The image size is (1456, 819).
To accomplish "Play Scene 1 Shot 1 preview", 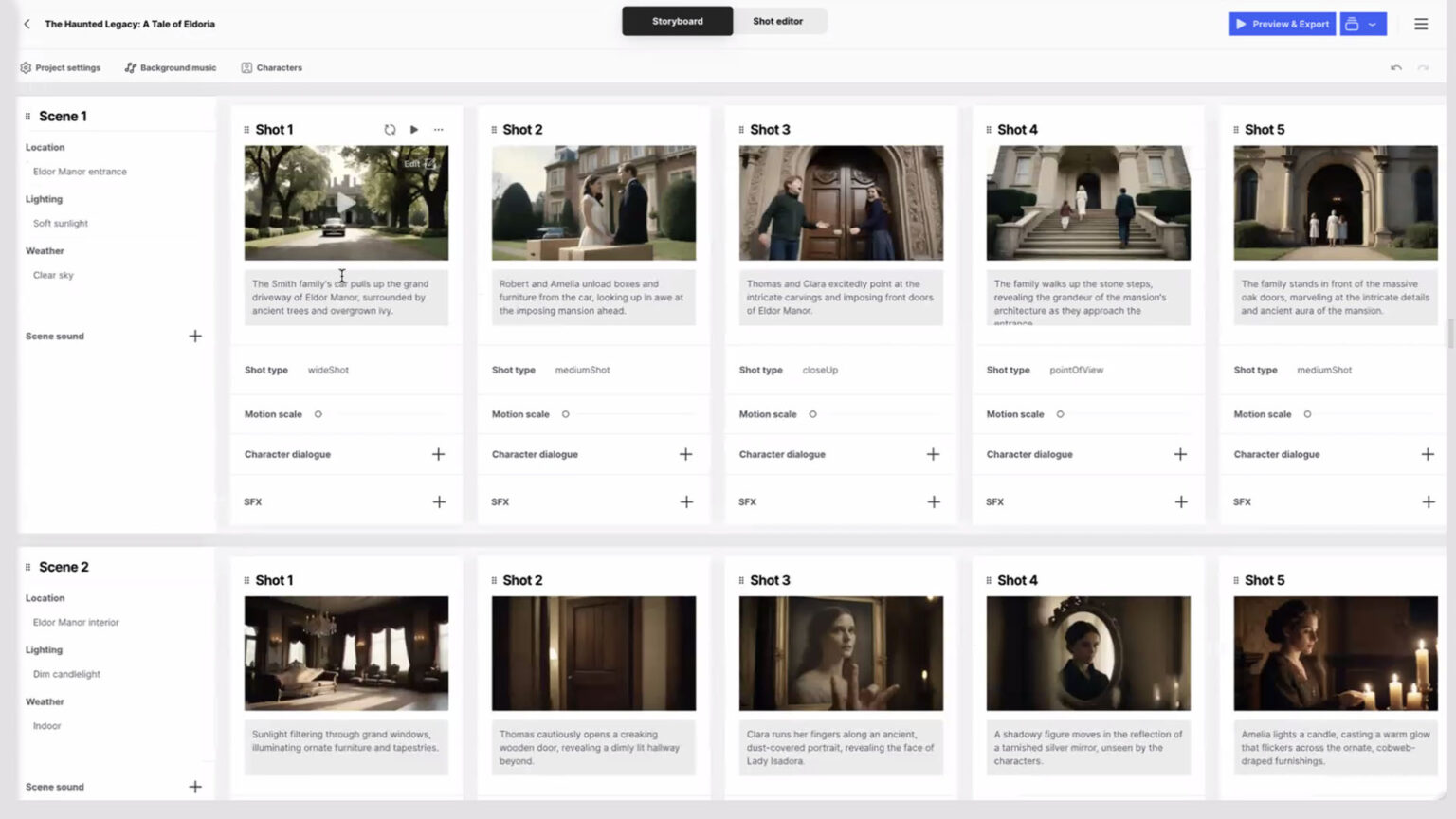I will pyautogui.click(x=414, y=130).
